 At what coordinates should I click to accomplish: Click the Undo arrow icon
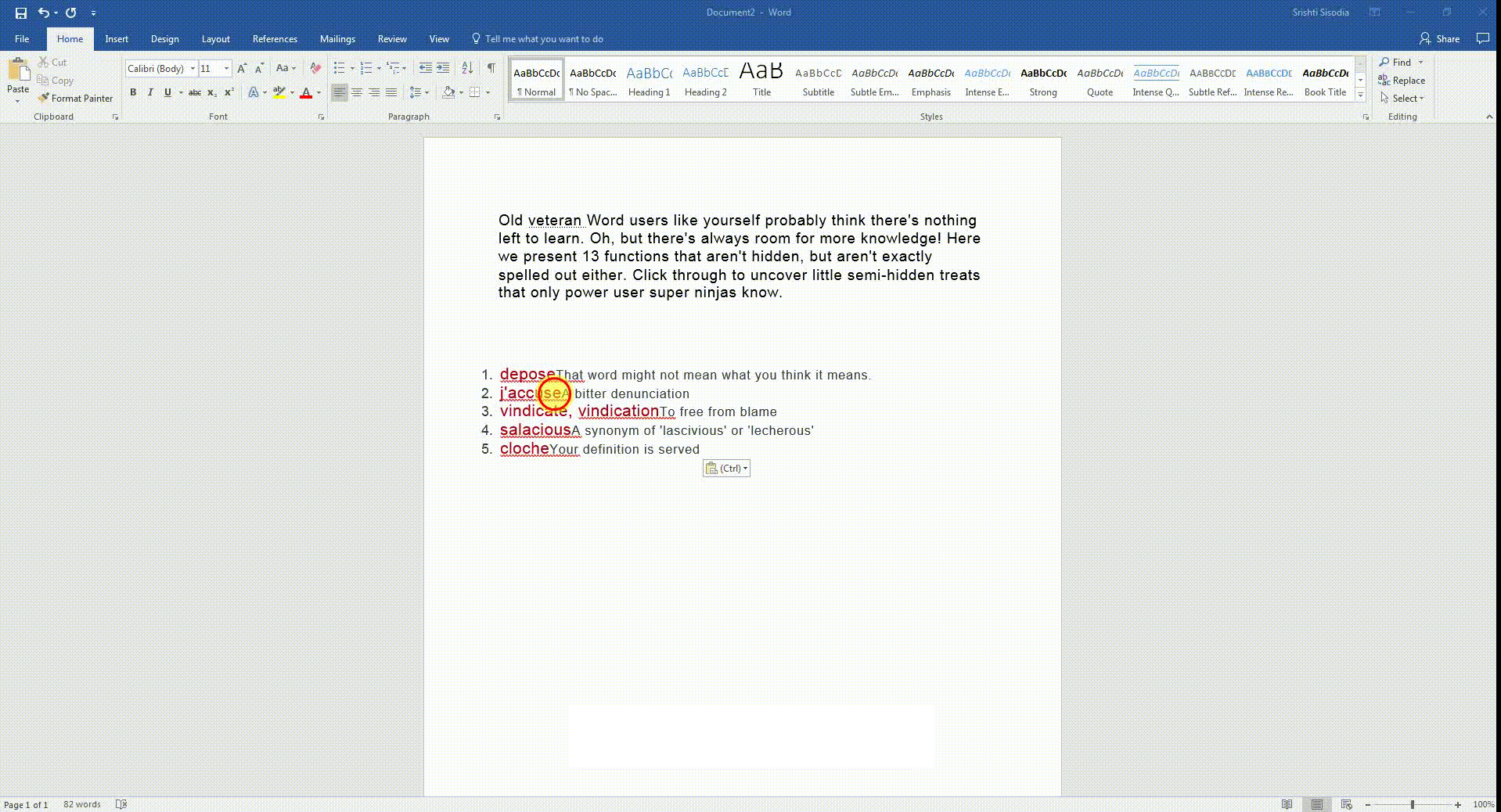point(44,13)
